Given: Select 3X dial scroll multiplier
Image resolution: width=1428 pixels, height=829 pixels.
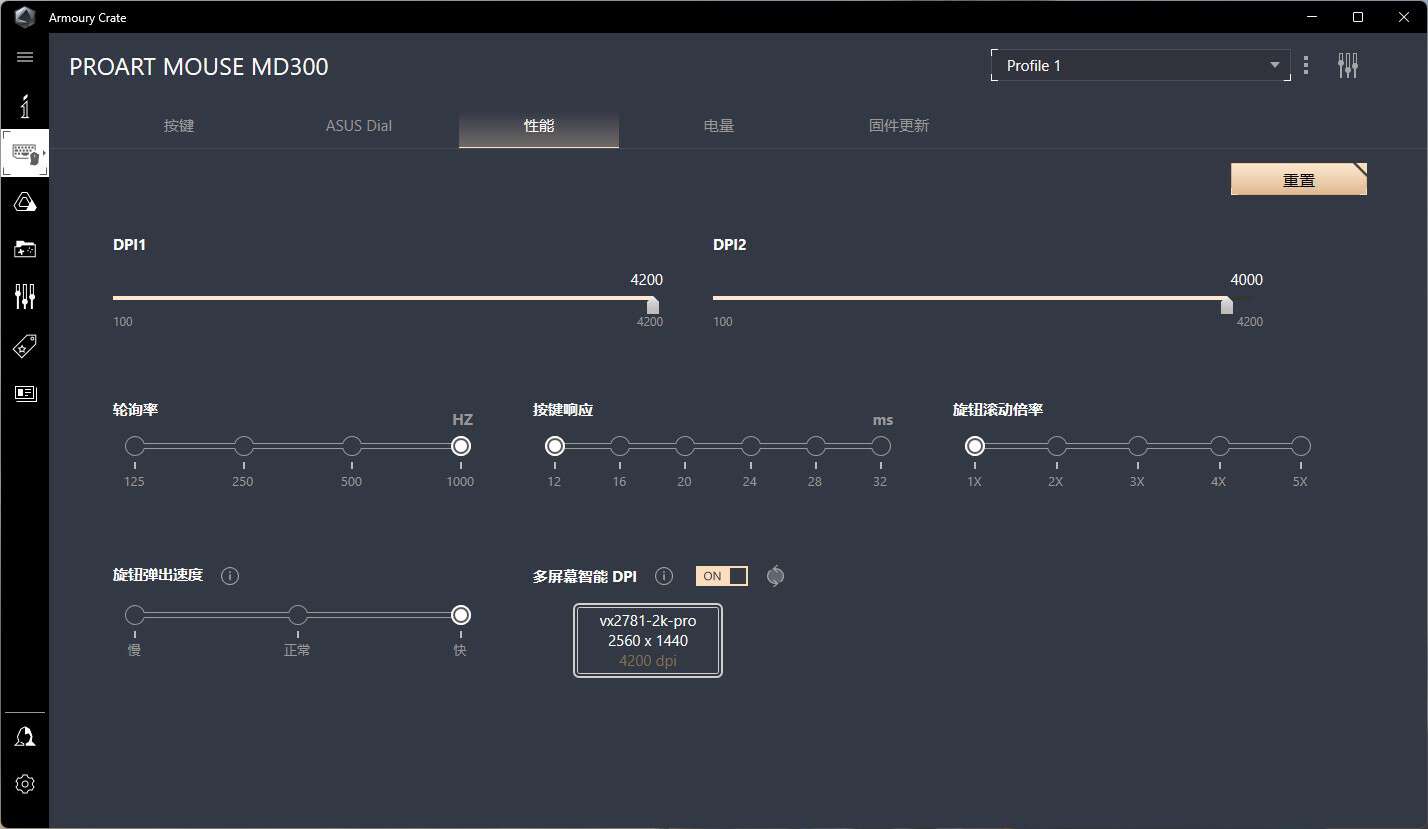Looking at the screenshot, I should pos(1137,446).
